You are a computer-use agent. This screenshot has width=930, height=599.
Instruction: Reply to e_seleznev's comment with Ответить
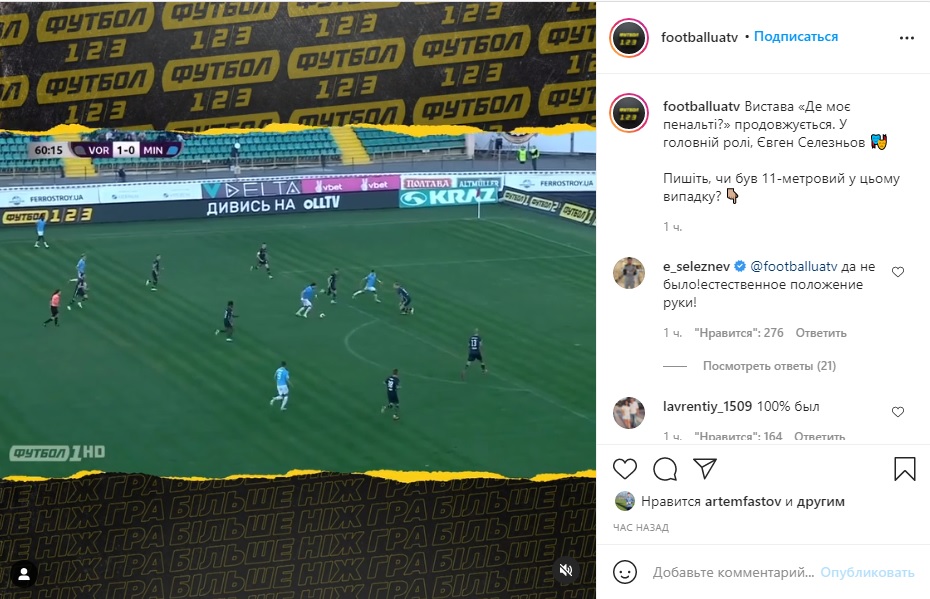pos(821,333)
